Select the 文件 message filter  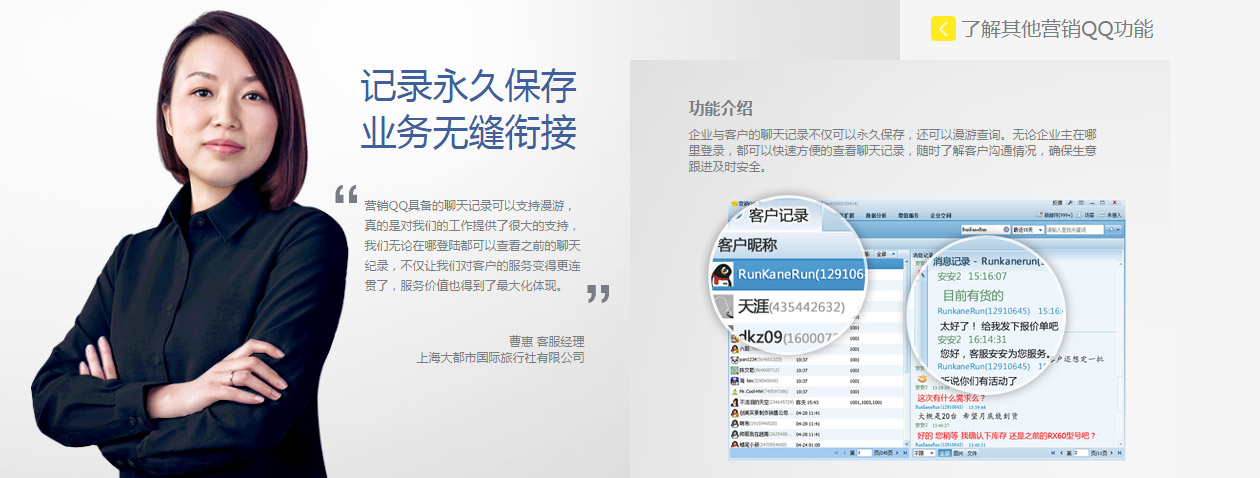[973, 453]
